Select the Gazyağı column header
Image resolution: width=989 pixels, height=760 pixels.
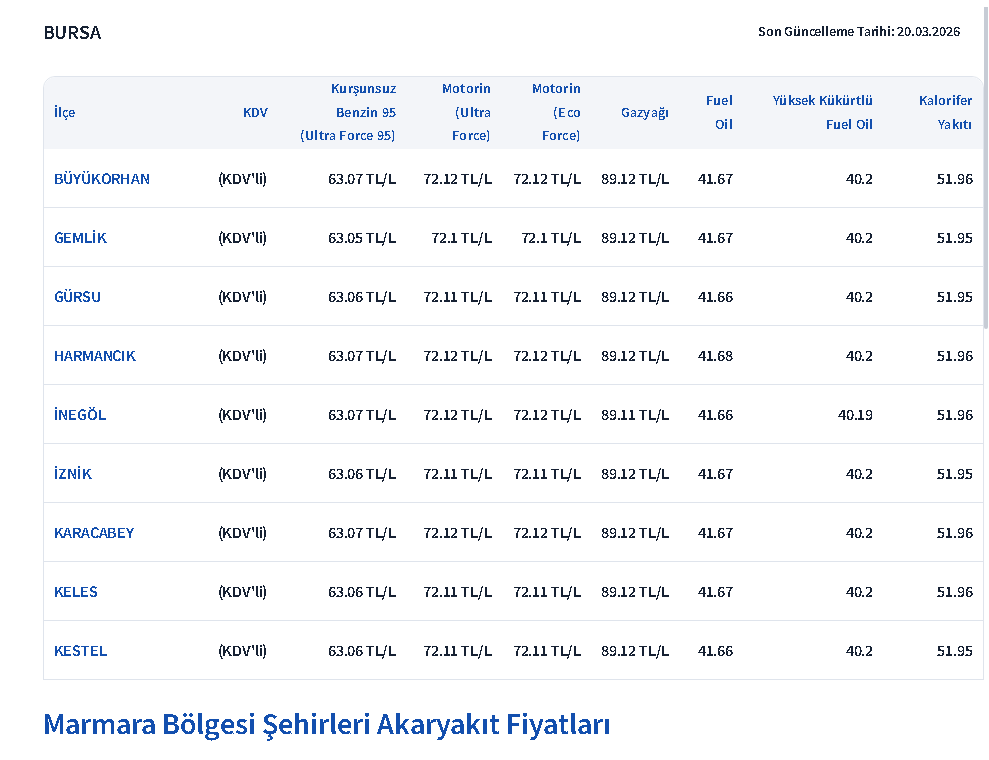point(645,112)
